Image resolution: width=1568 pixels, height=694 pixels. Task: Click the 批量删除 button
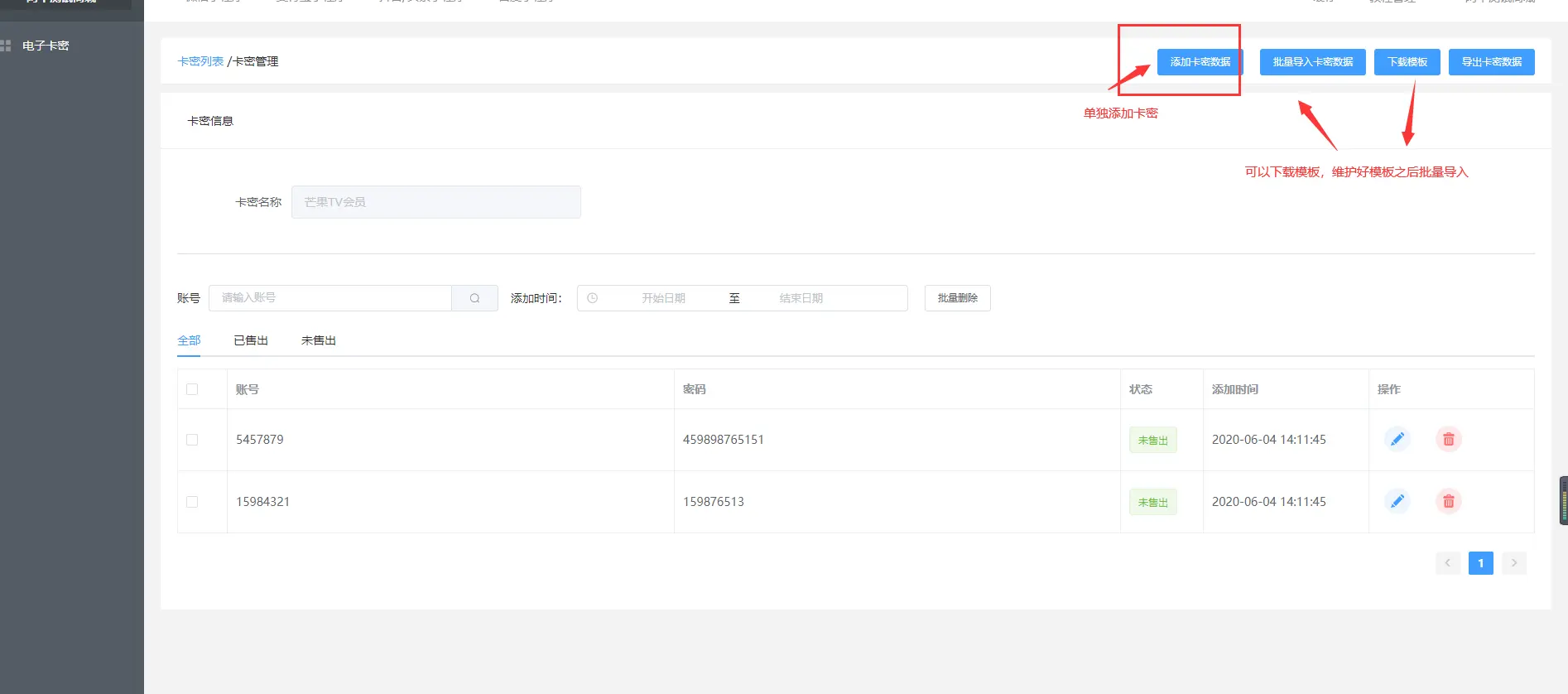coord(958,298)
